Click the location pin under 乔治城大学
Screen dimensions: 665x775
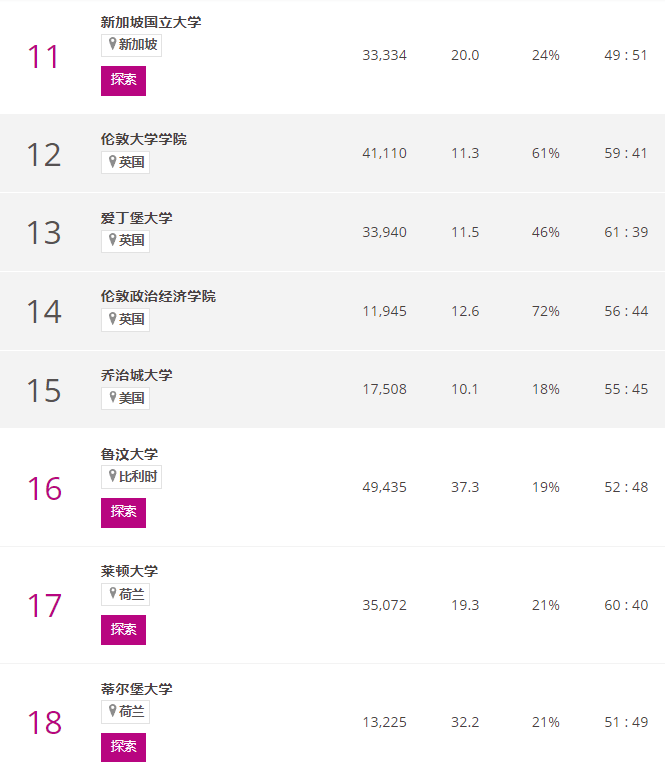[112, 397]
